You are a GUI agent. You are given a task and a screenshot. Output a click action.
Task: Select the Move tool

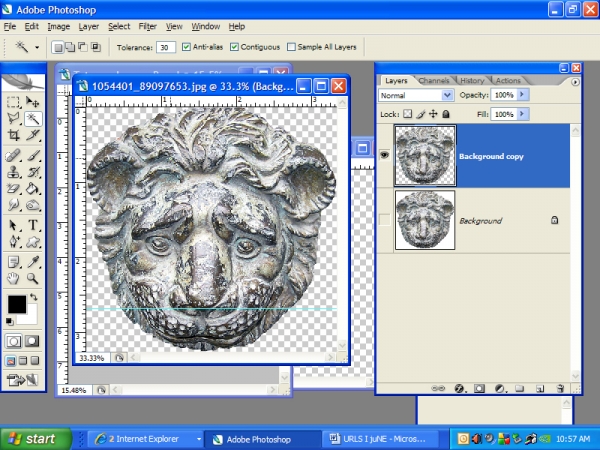click(33, 102)
